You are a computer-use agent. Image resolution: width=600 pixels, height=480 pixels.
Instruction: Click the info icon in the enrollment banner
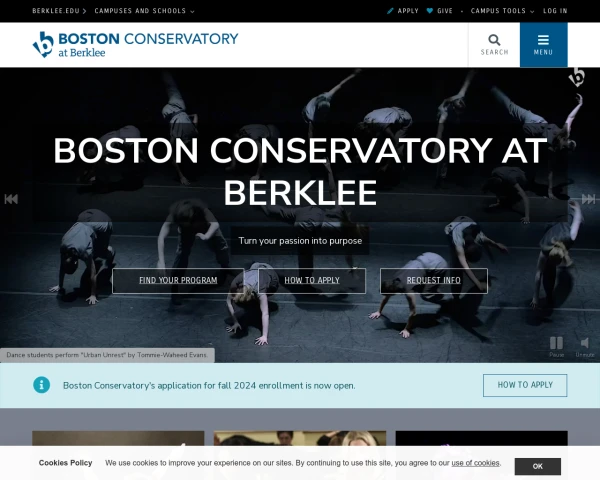(41, 385)
